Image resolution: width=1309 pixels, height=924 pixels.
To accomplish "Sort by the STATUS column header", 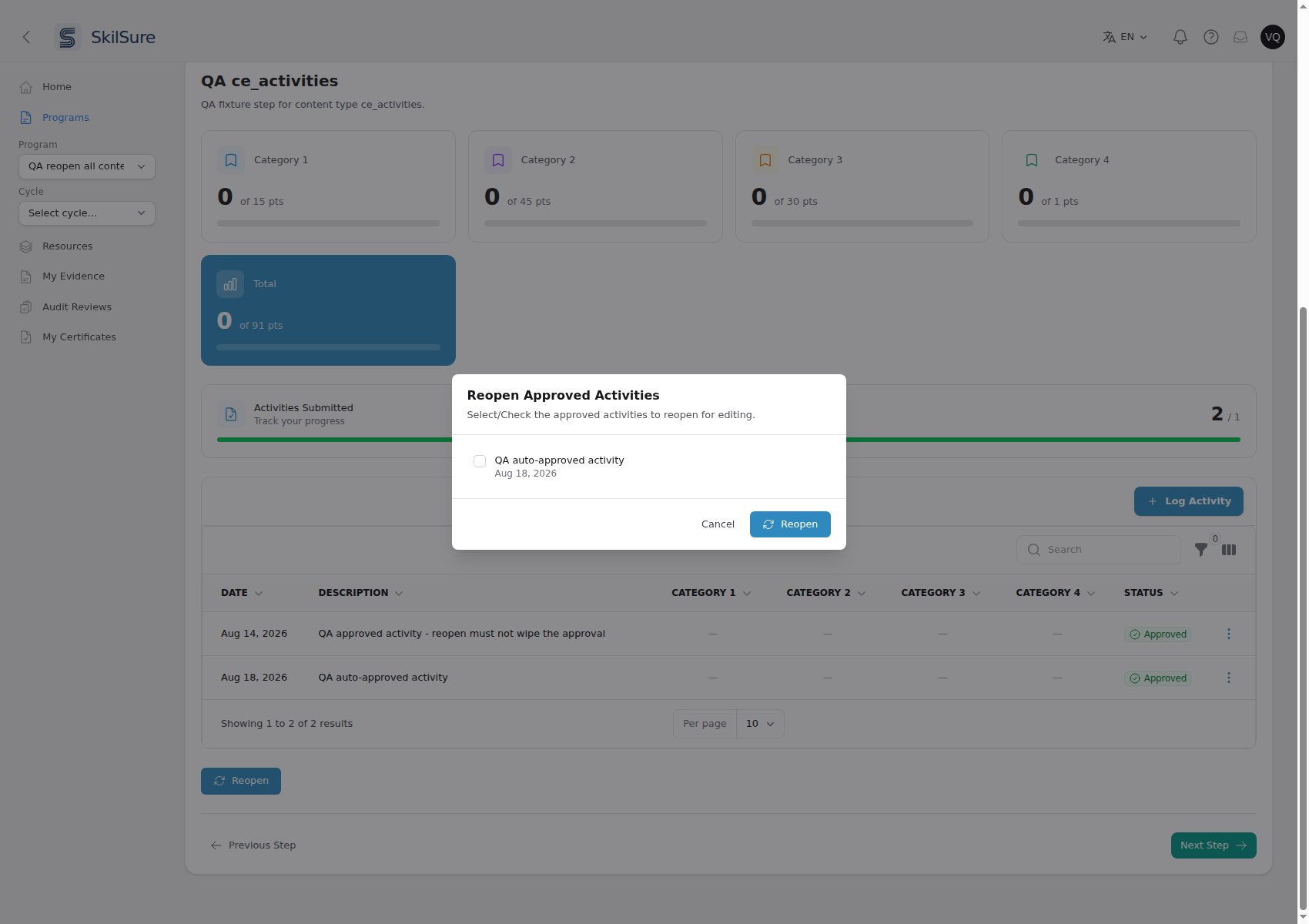I will (x=1151, y=593).
